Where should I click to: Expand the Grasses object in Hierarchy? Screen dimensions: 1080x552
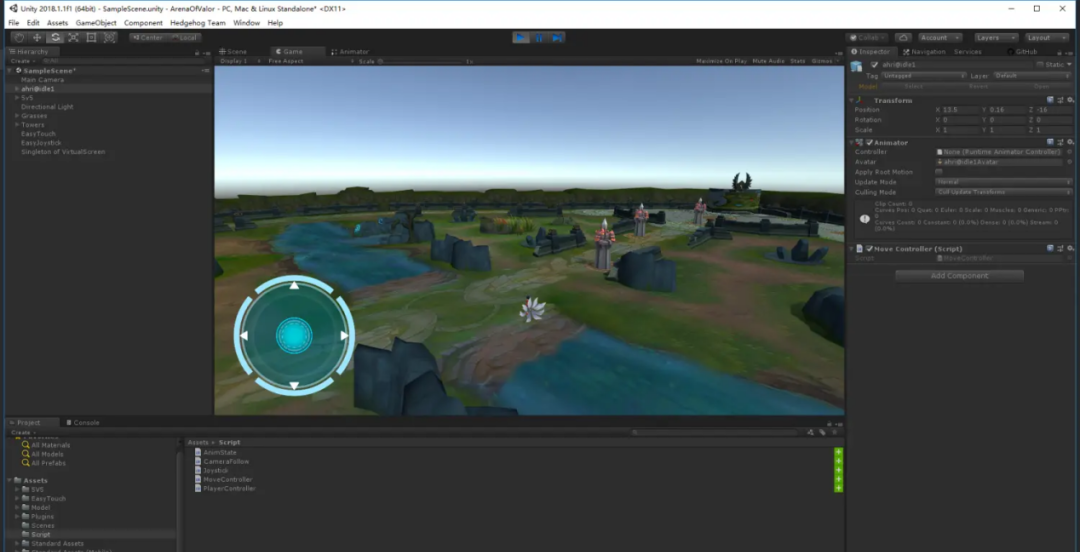click(17, 116)
